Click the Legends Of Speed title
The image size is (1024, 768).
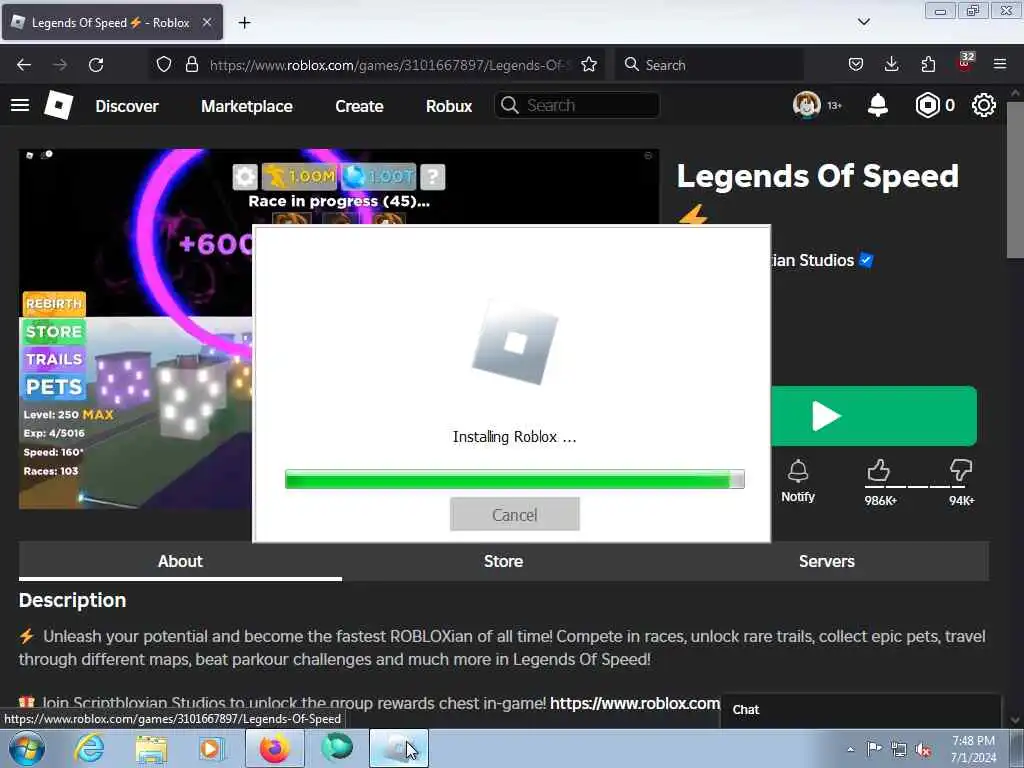click(x=818, y=176)
